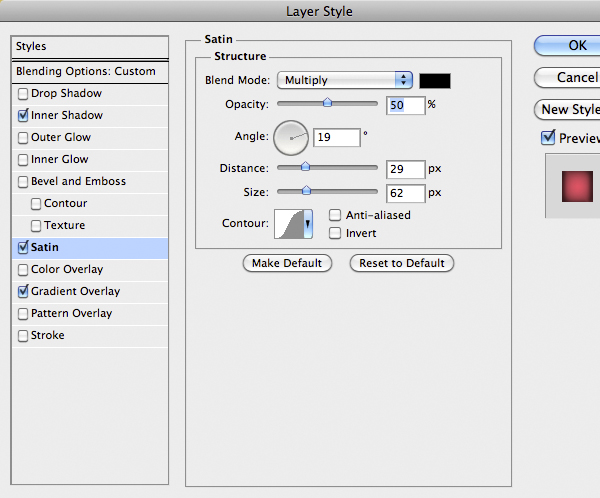Select Gradient Overlay in the styles list
The image size is (600, 498).
75,292
